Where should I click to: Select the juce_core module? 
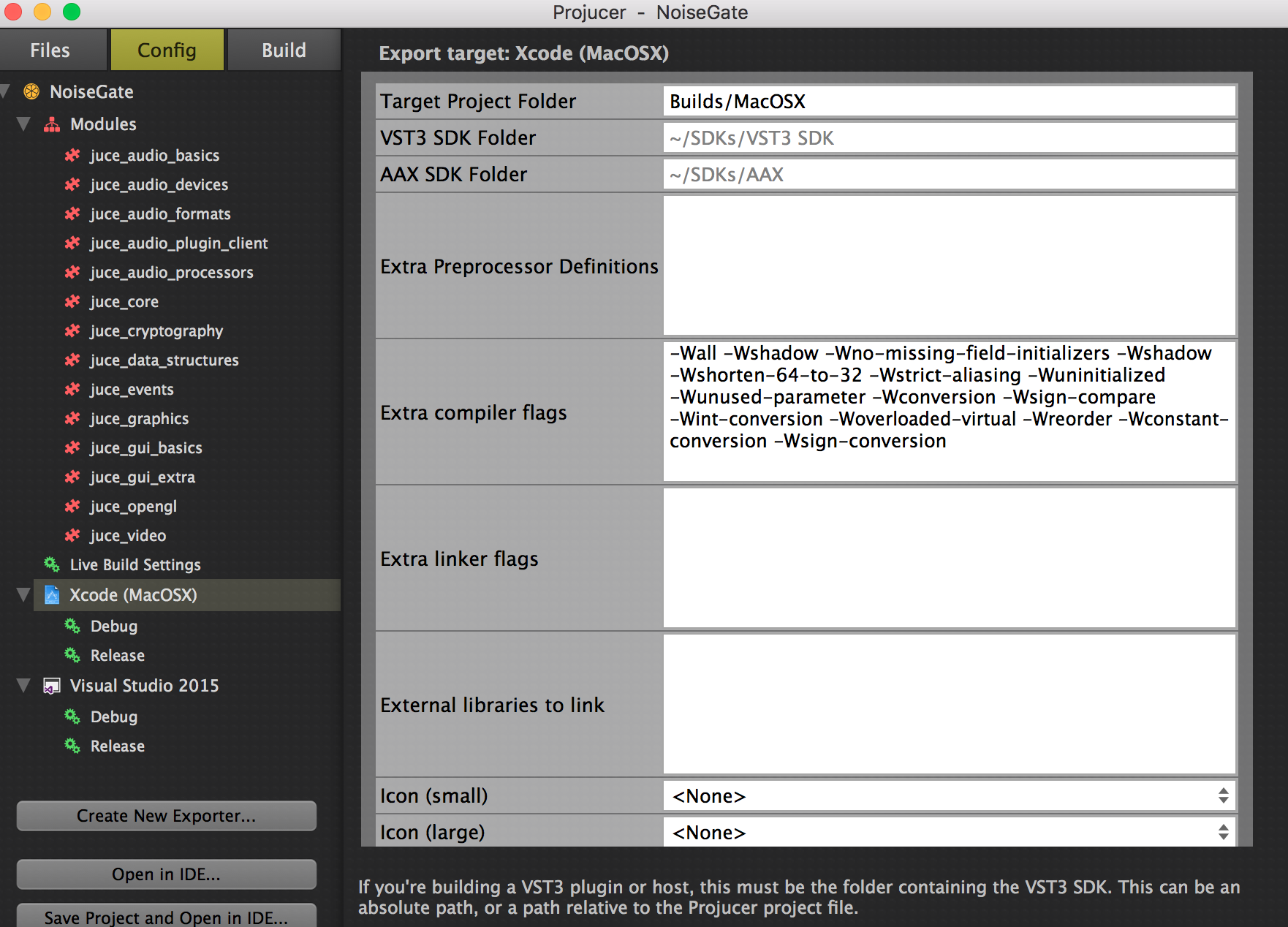tap(124, 301)
